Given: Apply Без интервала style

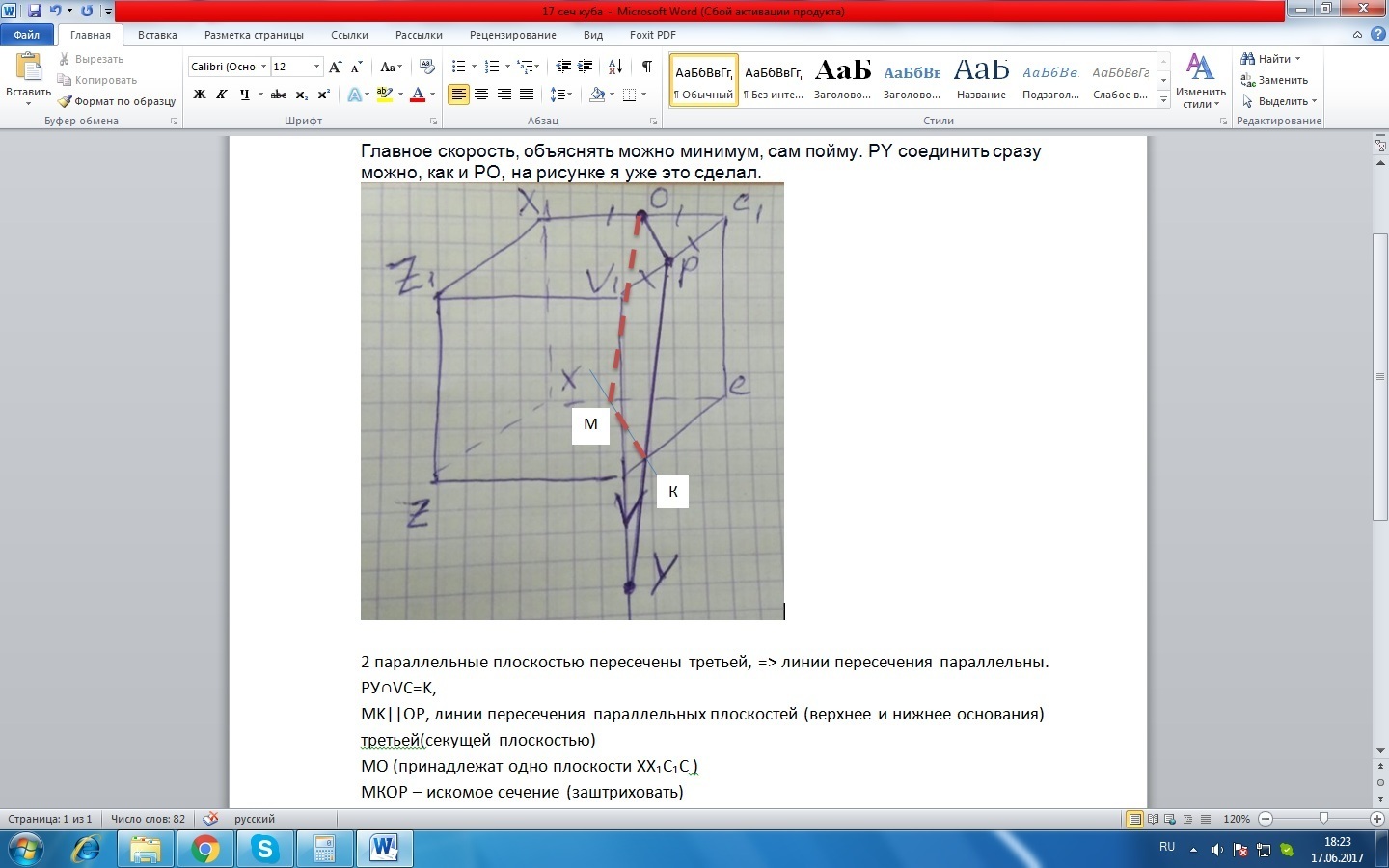Looking at the screenshot, I should 774,80.
